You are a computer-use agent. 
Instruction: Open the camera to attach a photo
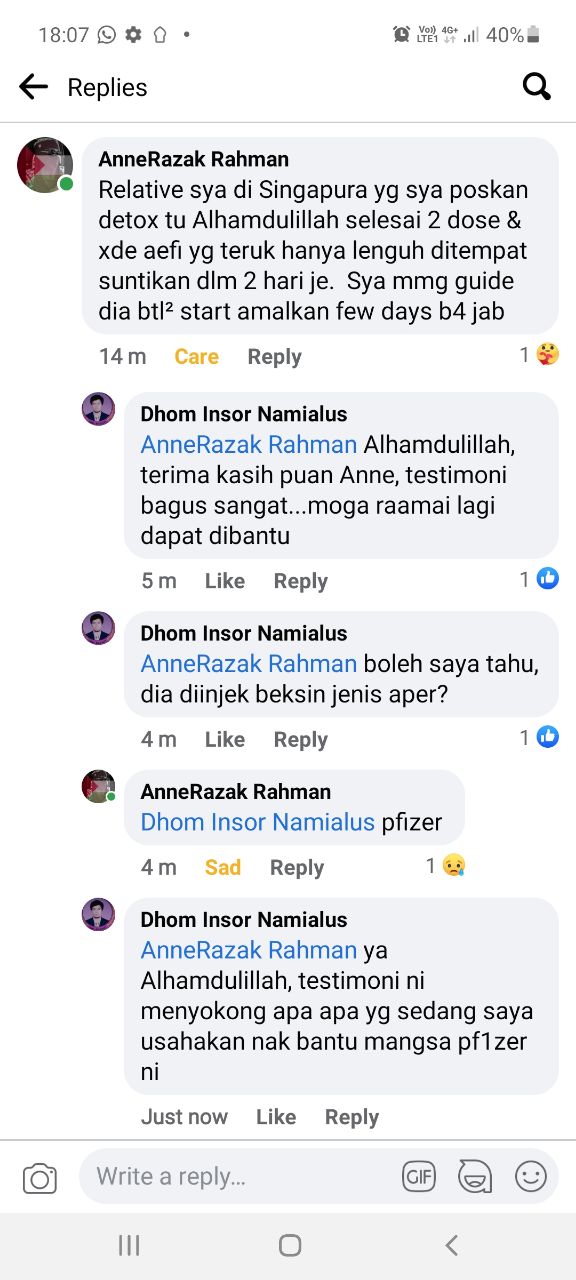[39, 1176]
